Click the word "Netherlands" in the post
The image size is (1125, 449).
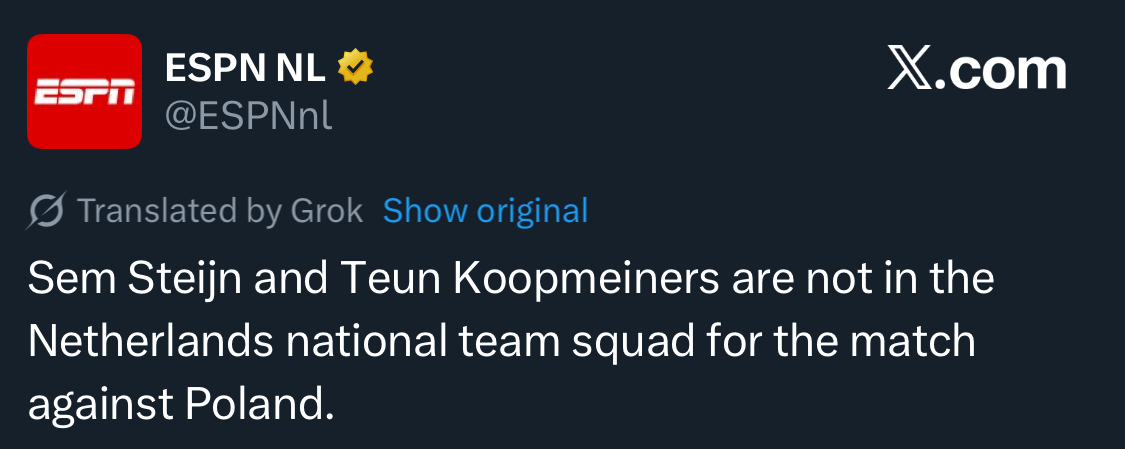click(x=150, y=341)
